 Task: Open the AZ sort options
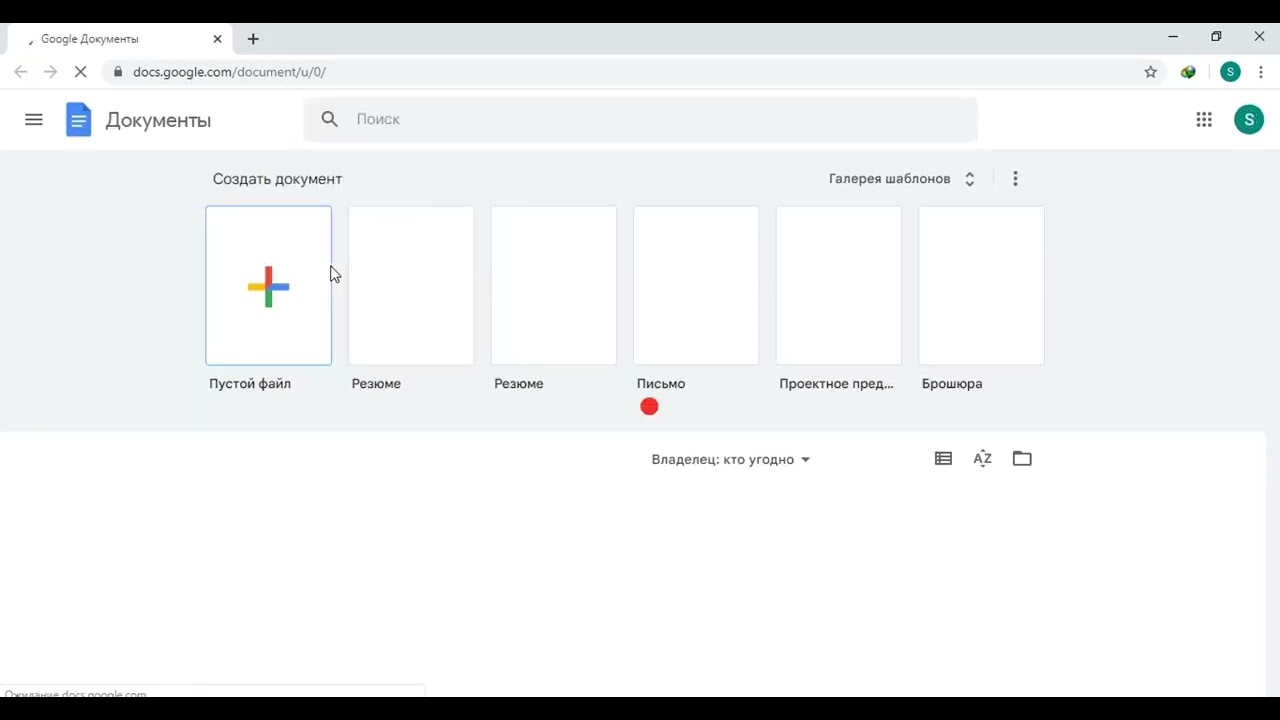[982, 459]
